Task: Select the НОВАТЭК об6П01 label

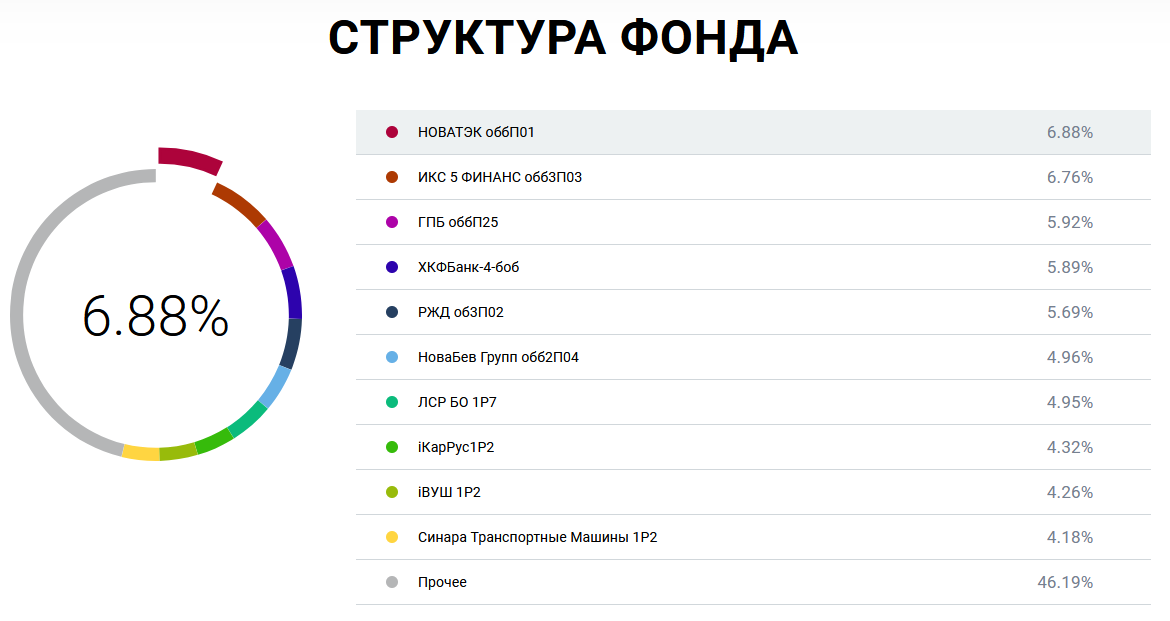Action: pos(476,132)
